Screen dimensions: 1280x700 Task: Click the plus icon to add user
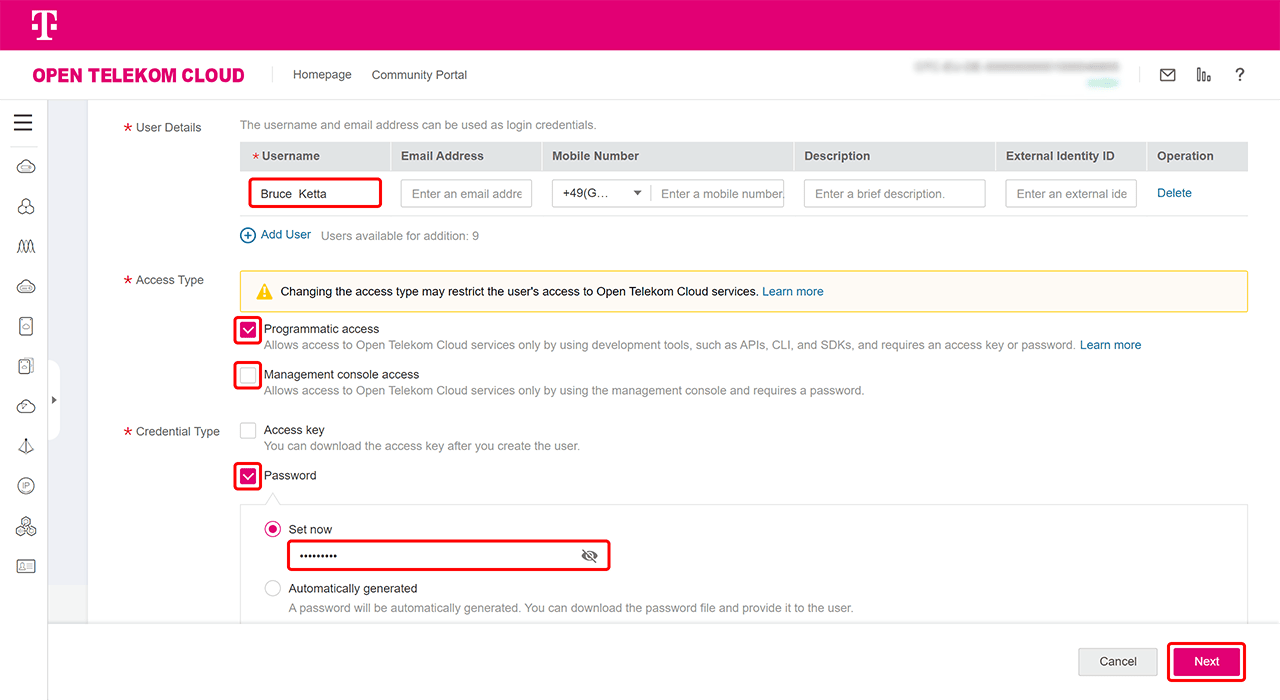(x=248, y=235)
